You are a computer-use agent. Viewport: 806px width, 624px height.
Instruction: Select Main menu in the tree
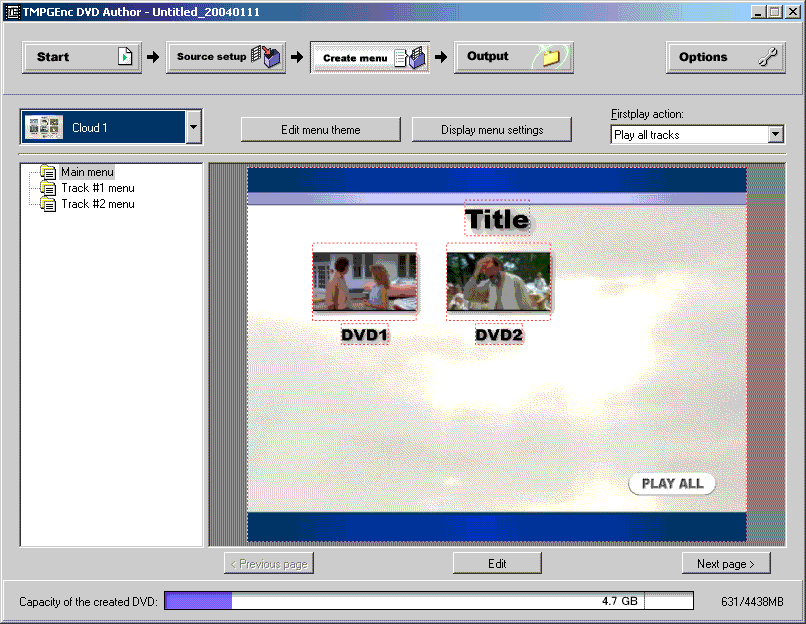point(87,172)
